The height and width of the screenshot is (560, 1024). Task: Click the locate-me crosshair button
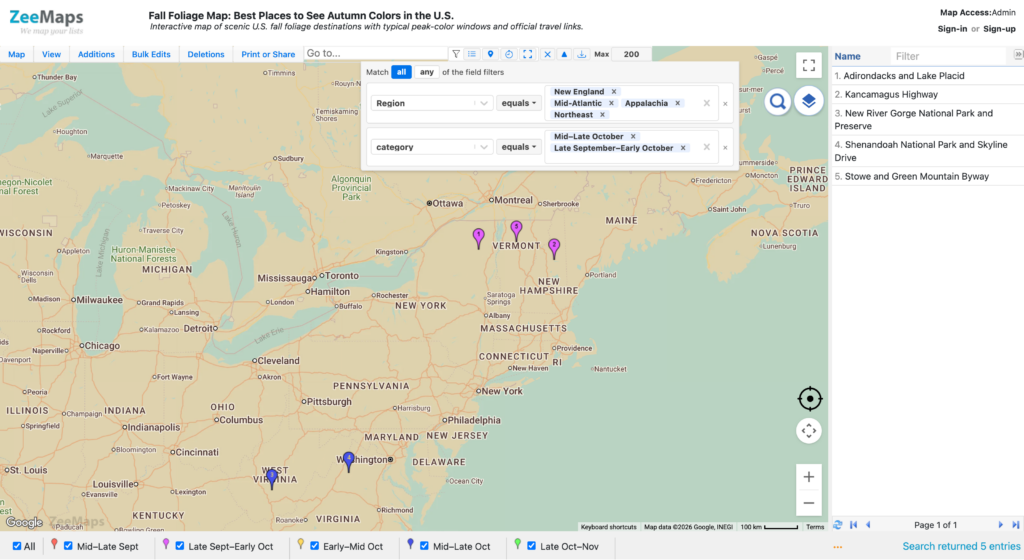click(809, 398)
